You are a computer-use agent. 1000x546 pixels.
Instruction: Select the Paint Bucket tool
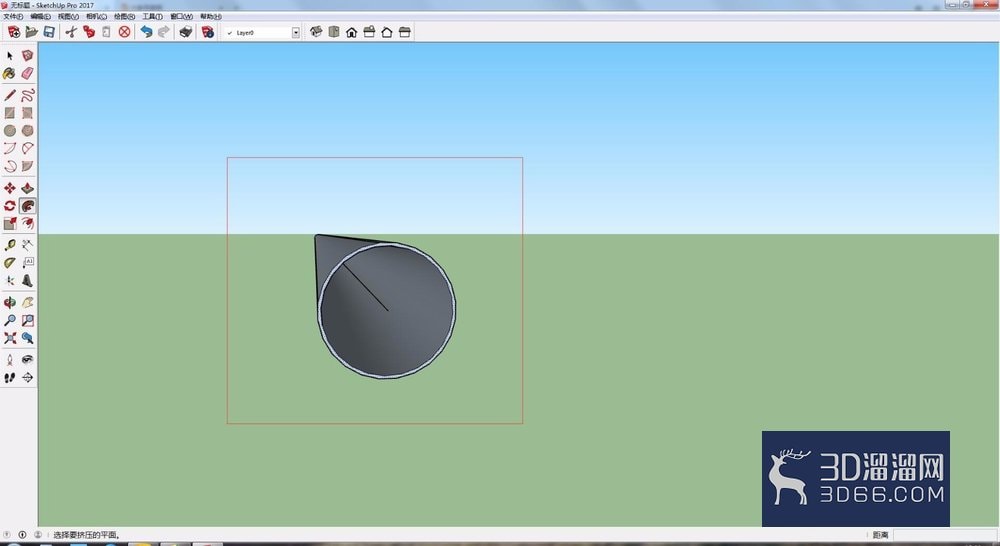[x=10, y=74]
